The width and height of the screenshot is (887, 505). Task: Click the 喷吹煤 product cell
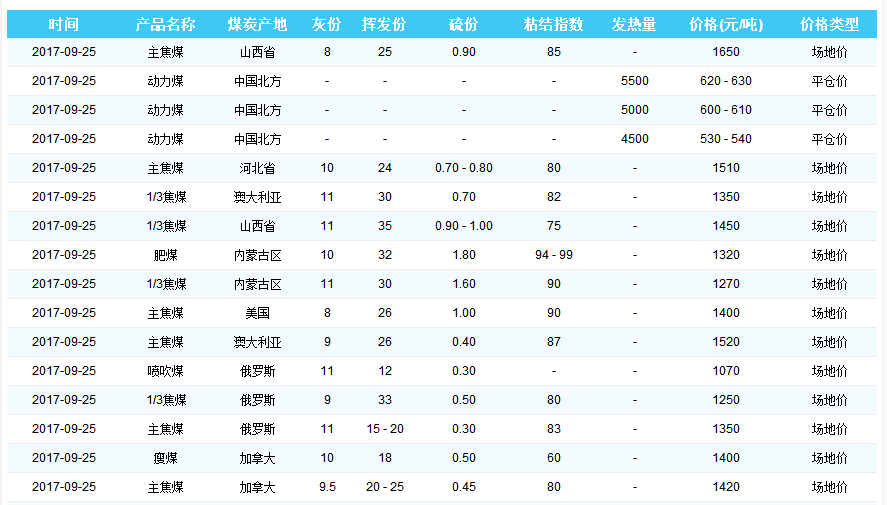click(x=165, y=371)
